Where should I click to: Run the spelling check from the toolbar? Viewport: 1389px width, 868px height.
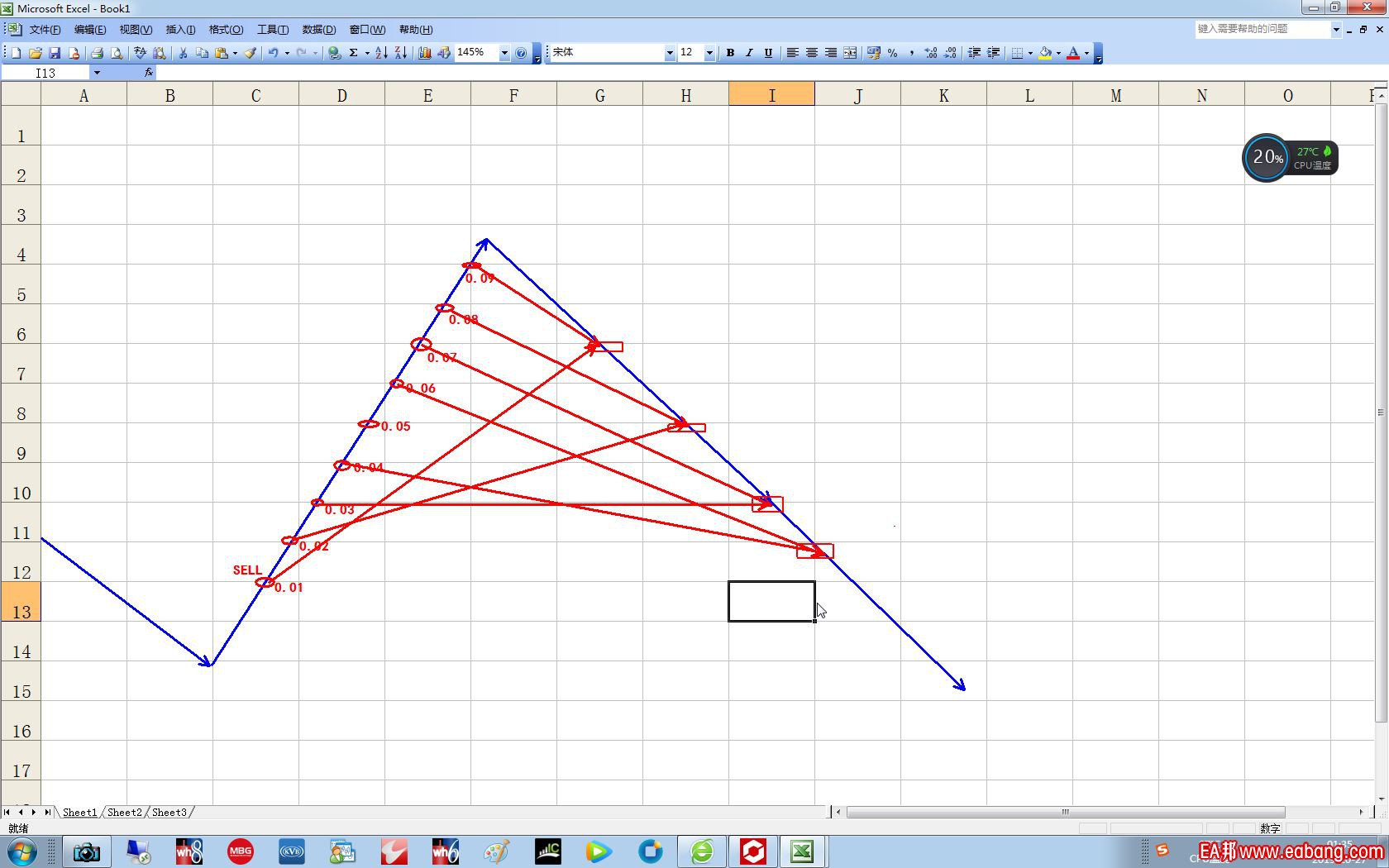point(140,53)
